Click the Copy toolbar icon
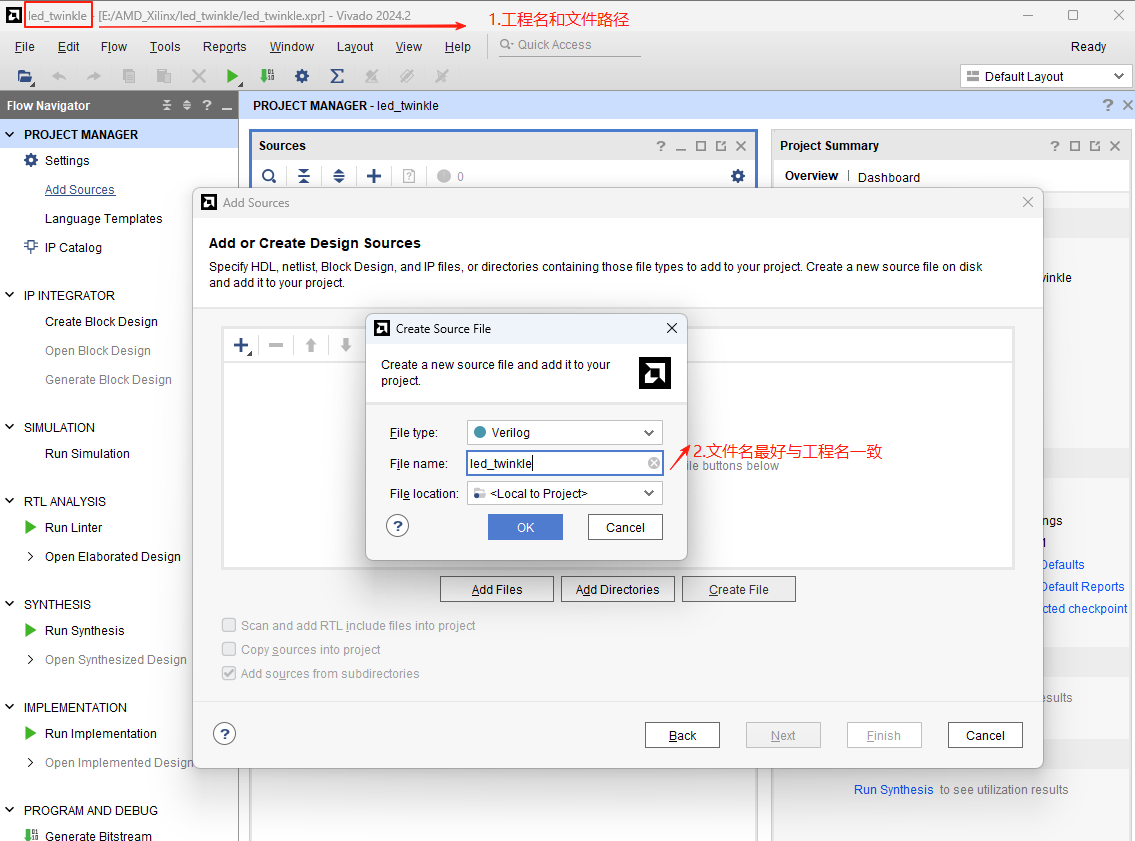This screenshot has height=841, width=1135. click(129, 76)
